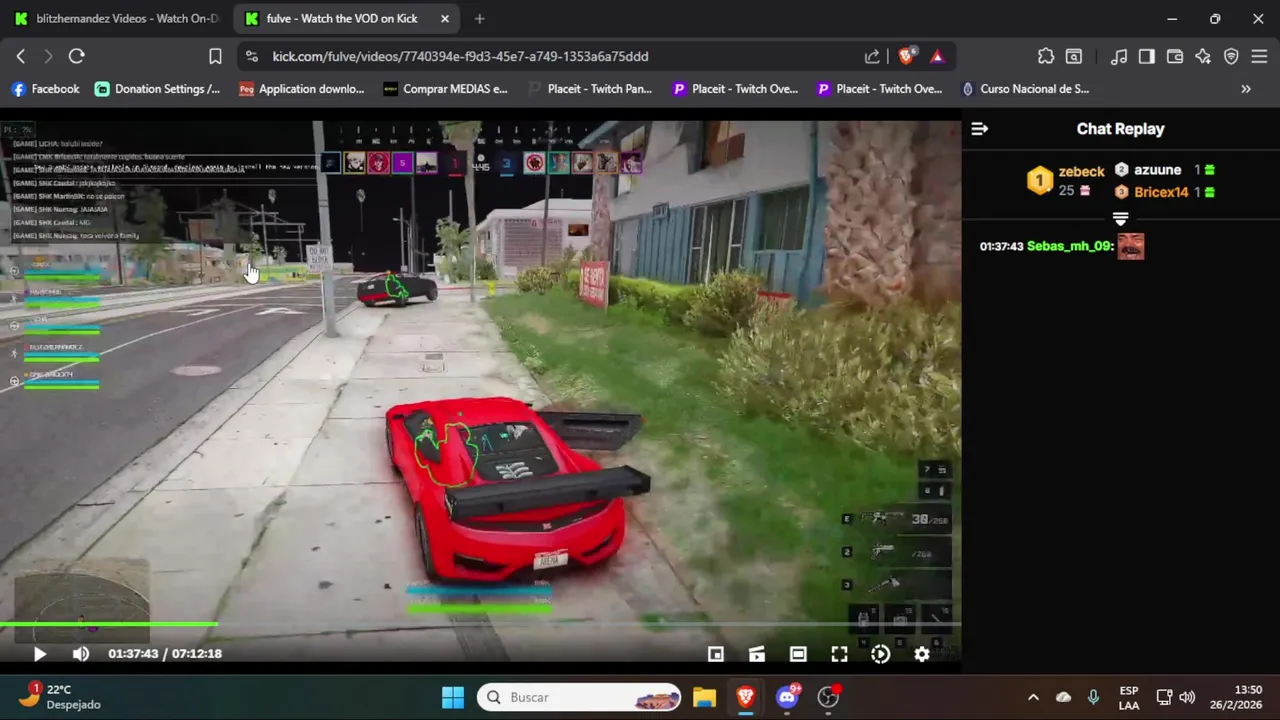The height and width of the screenshot is (720, 1280).
Task: Switch ESP LAA keyboard layout
Action: (x=1129, y=697)
